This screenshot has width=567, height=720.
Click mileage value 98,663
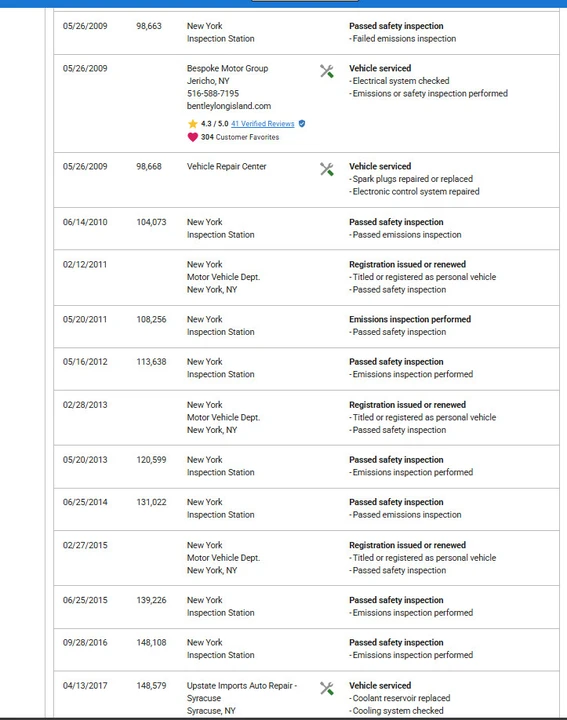pos(149,26)
